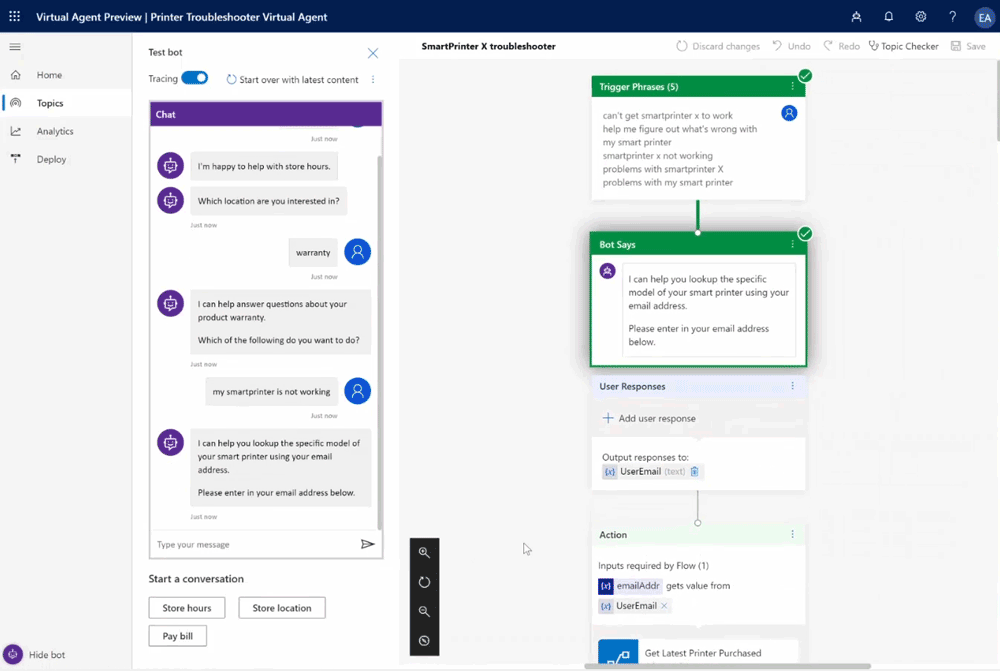Click the user icon in Trigger Phrases node

[x=789, y=114]
